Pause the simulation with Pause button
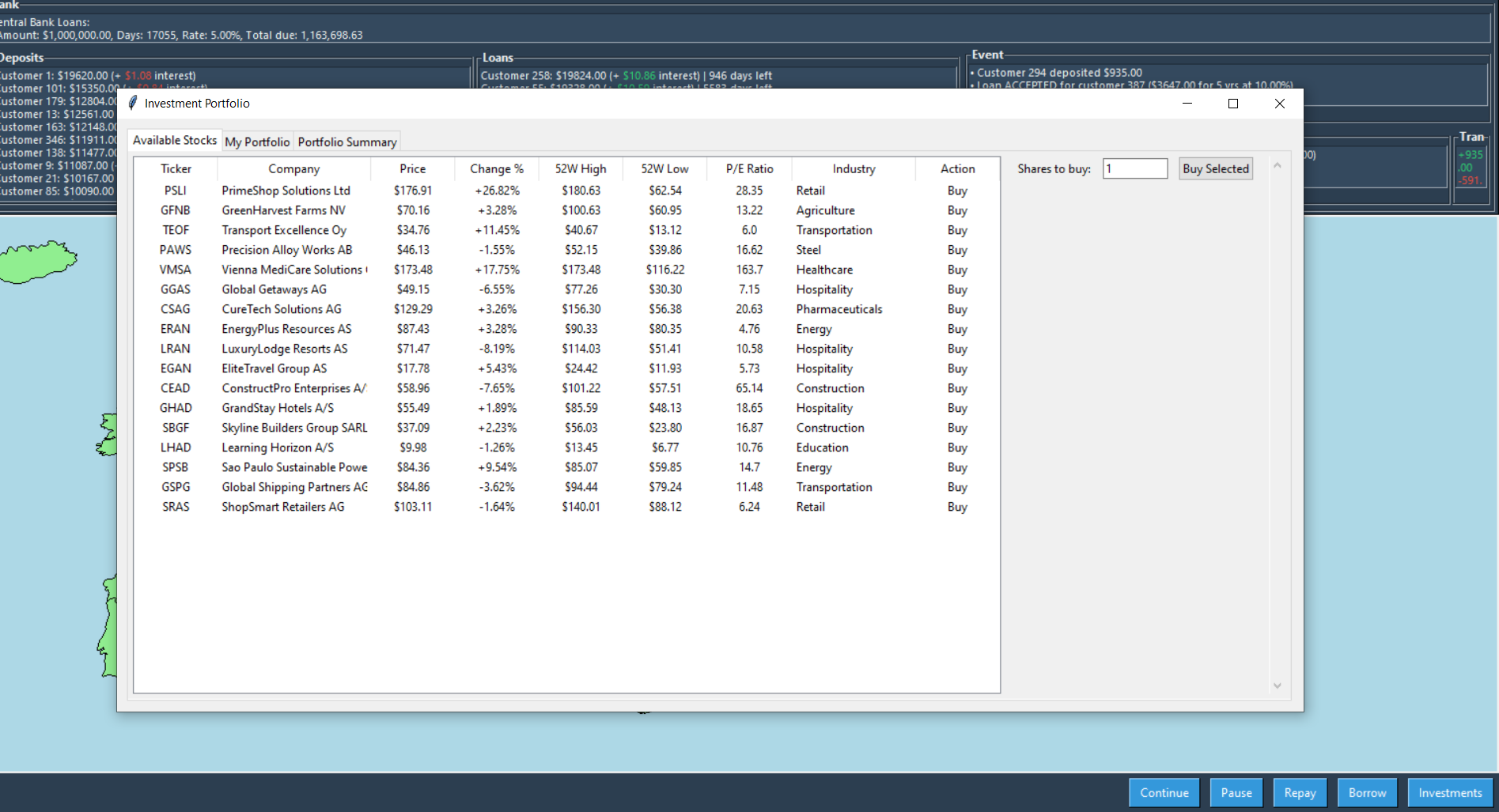This screenshot has height=812, width=1499. tap(1236, 792)
